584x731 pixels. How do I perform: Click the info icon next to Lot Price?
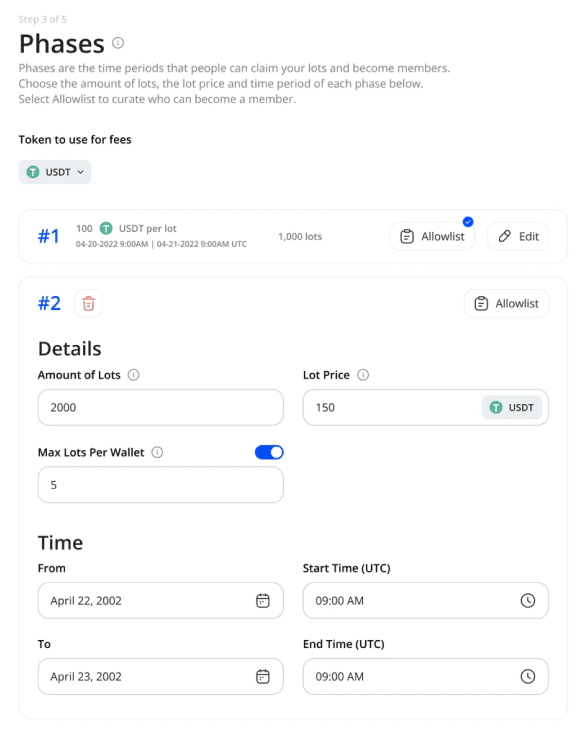click(363, 375)
